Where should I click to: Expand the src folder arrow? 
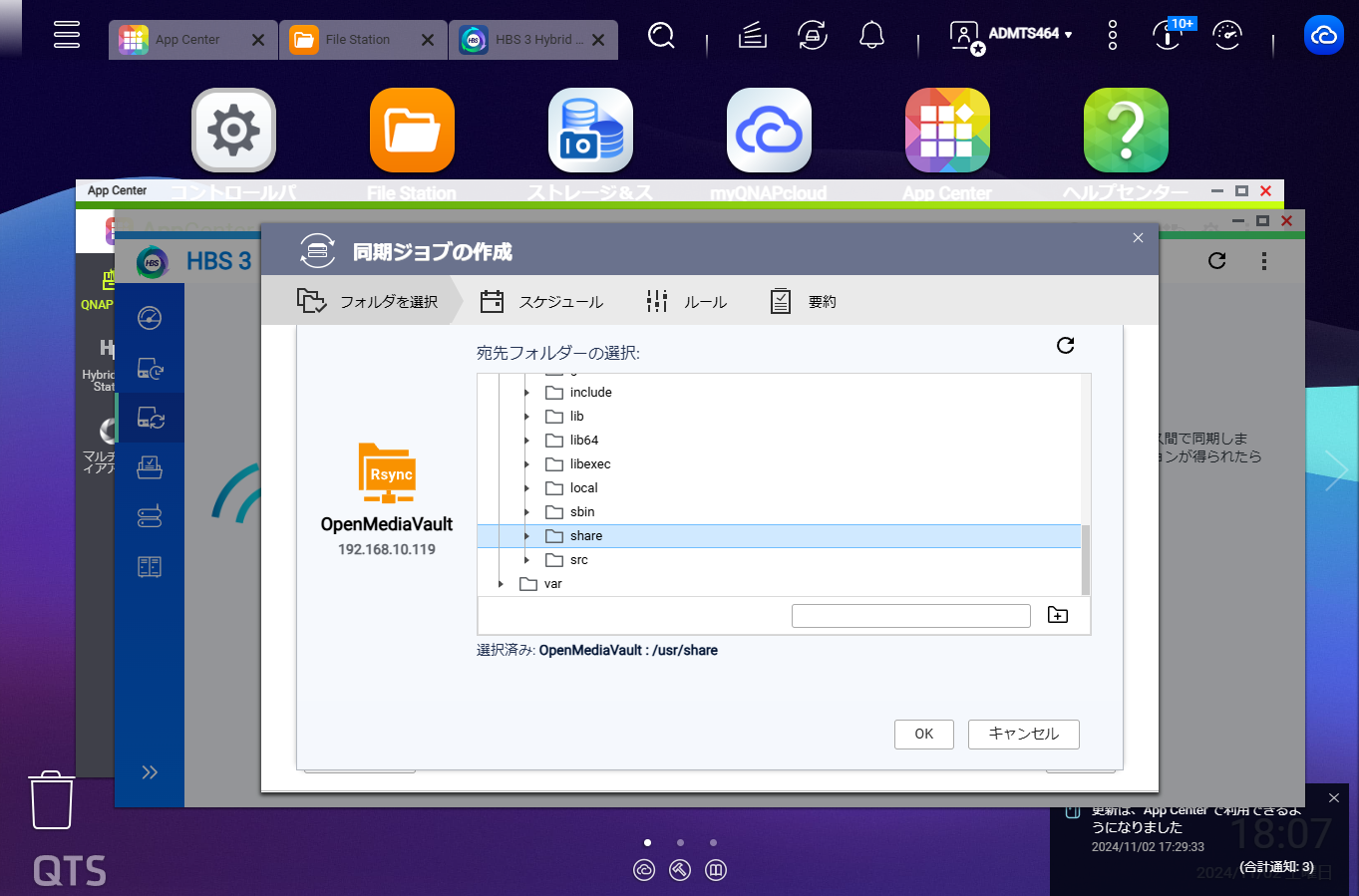tap(527, 560)
